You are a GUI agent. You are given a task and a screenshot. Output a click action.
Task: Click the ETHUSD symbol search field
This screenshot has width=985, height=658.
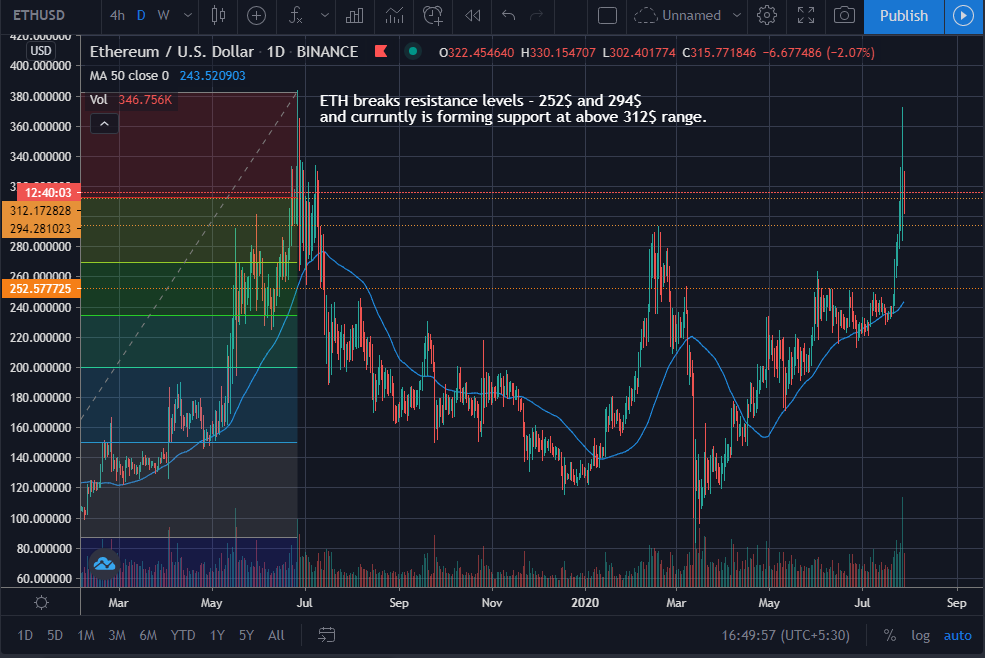coord(40,15)
